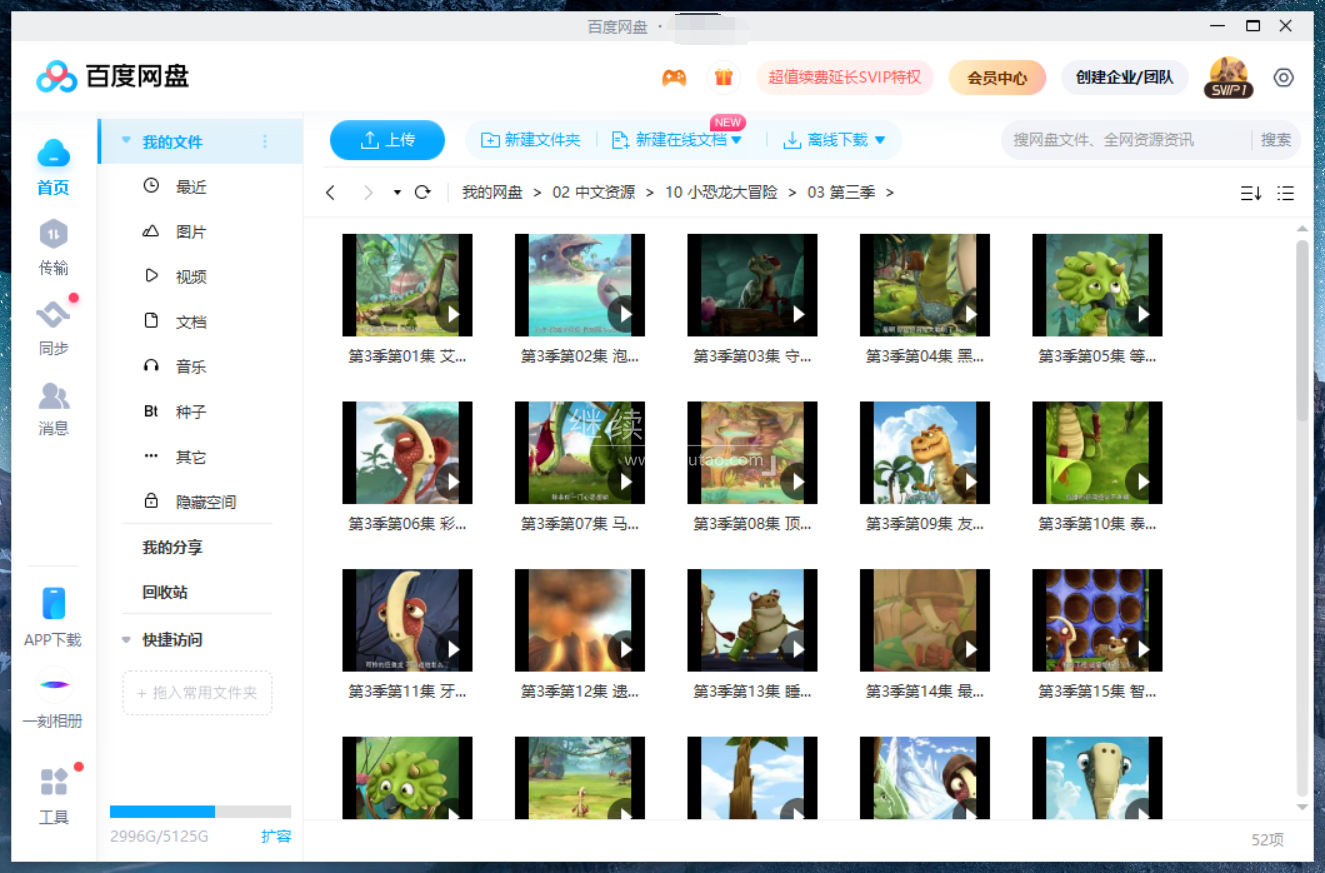The image size is (1325, 873).
Task: Click the gift box icon
Action: (724, 77)
